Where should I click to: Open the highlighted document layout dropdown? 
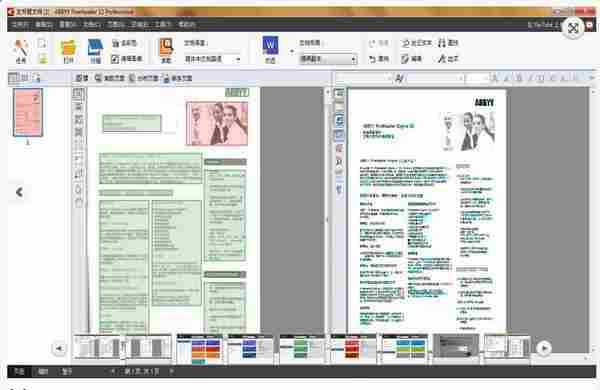click(328, 59)
